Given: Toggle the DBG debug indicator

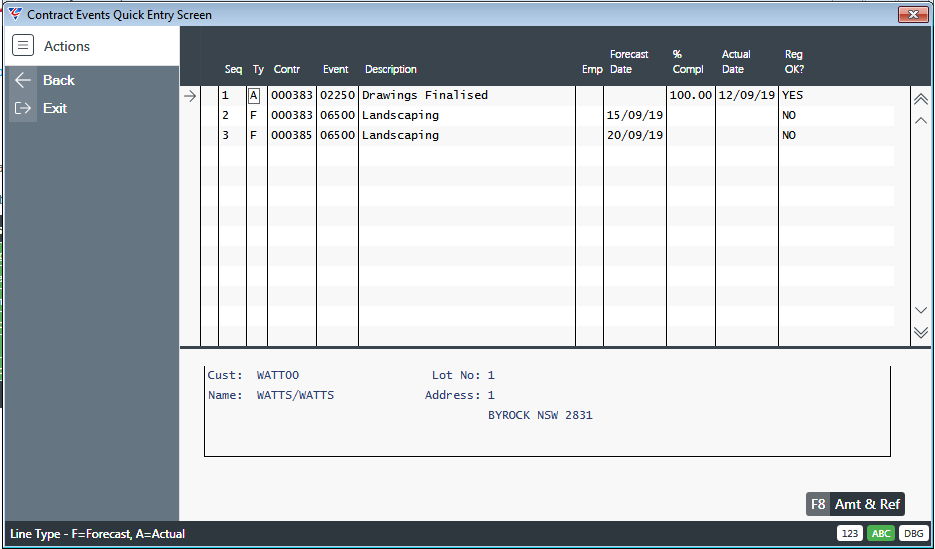Looking at the screenshot, I should 912,534.
